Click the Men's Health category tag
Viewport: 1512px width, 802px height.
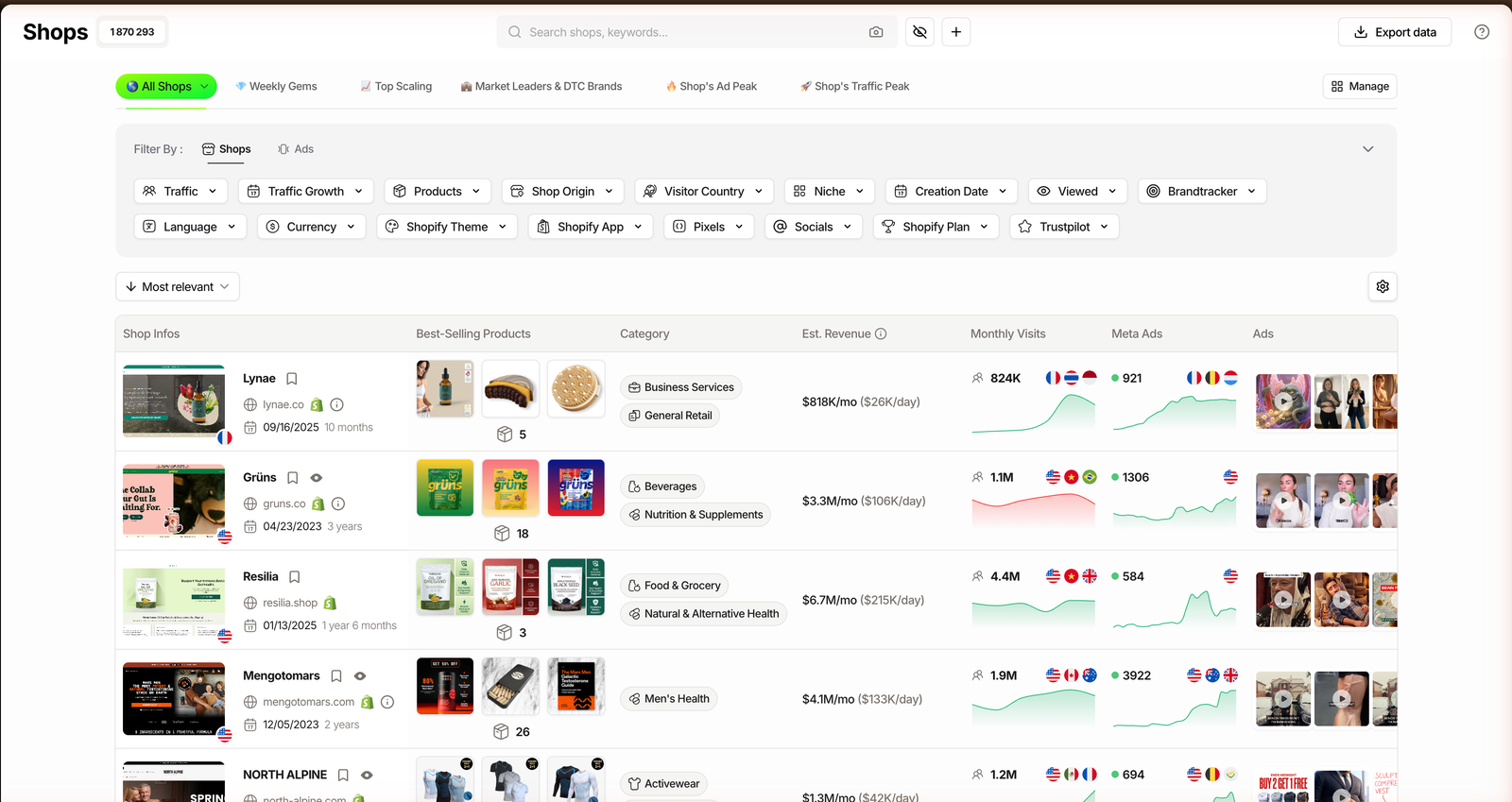pos(668,699)
